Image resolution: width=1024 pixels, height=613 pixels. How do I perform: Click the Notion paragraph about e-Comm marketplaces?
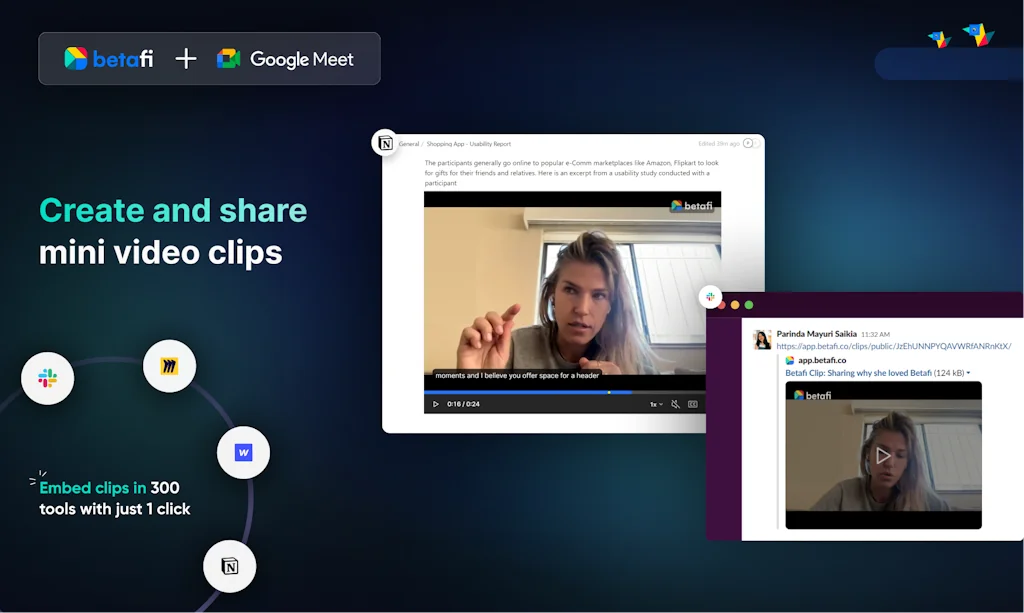tap(571, 172)
